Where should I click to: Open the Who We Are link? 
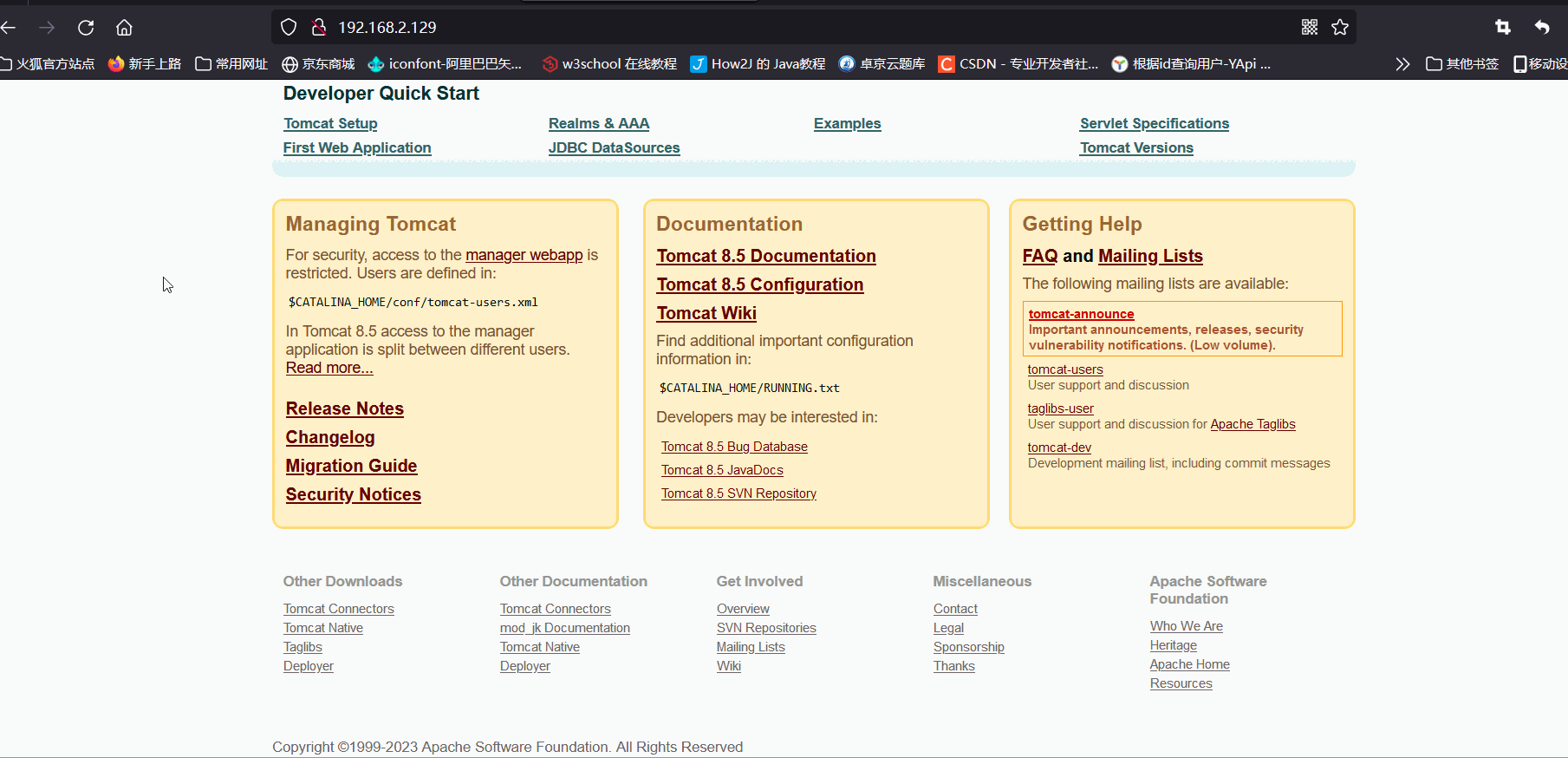click(x=1187, y=626)
